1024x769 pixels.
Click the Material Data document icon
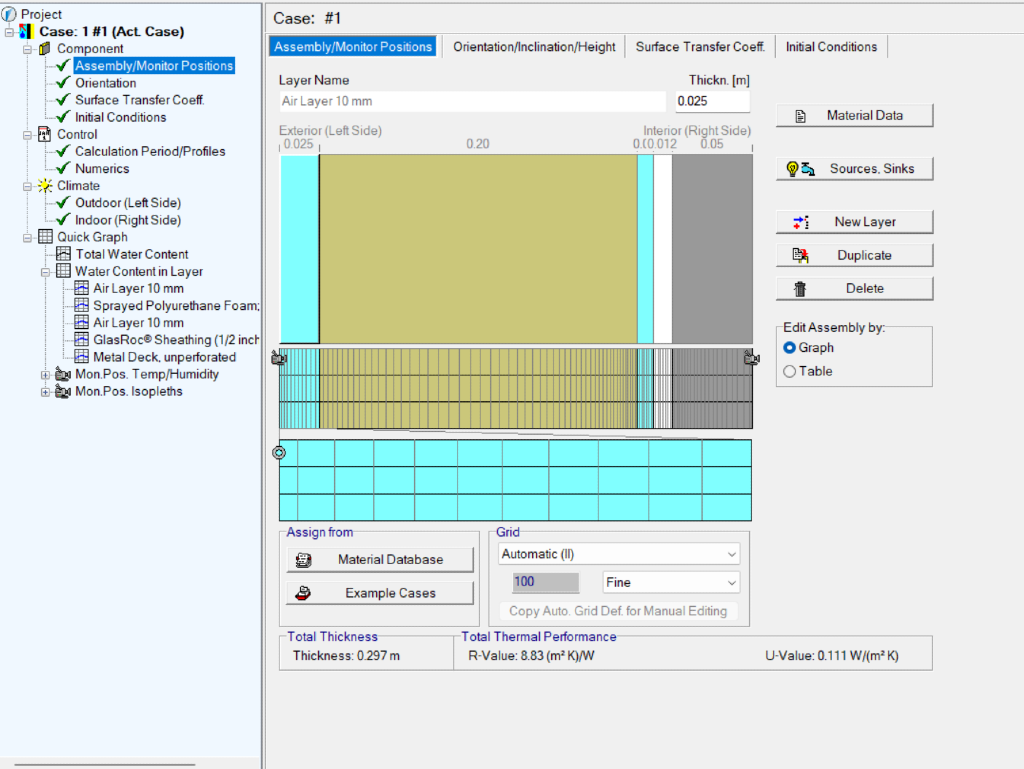[x=800, y=116]
